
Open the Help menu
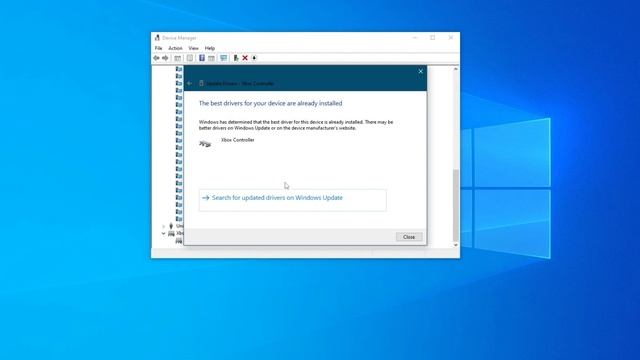tap(210, 48)
